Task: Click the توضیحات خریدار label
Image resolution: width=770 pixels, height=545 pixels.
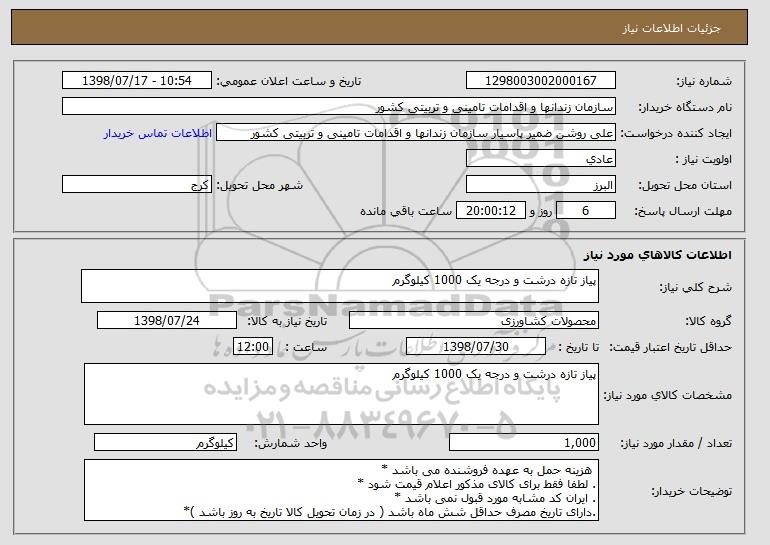Action: [x=692, y=491]
